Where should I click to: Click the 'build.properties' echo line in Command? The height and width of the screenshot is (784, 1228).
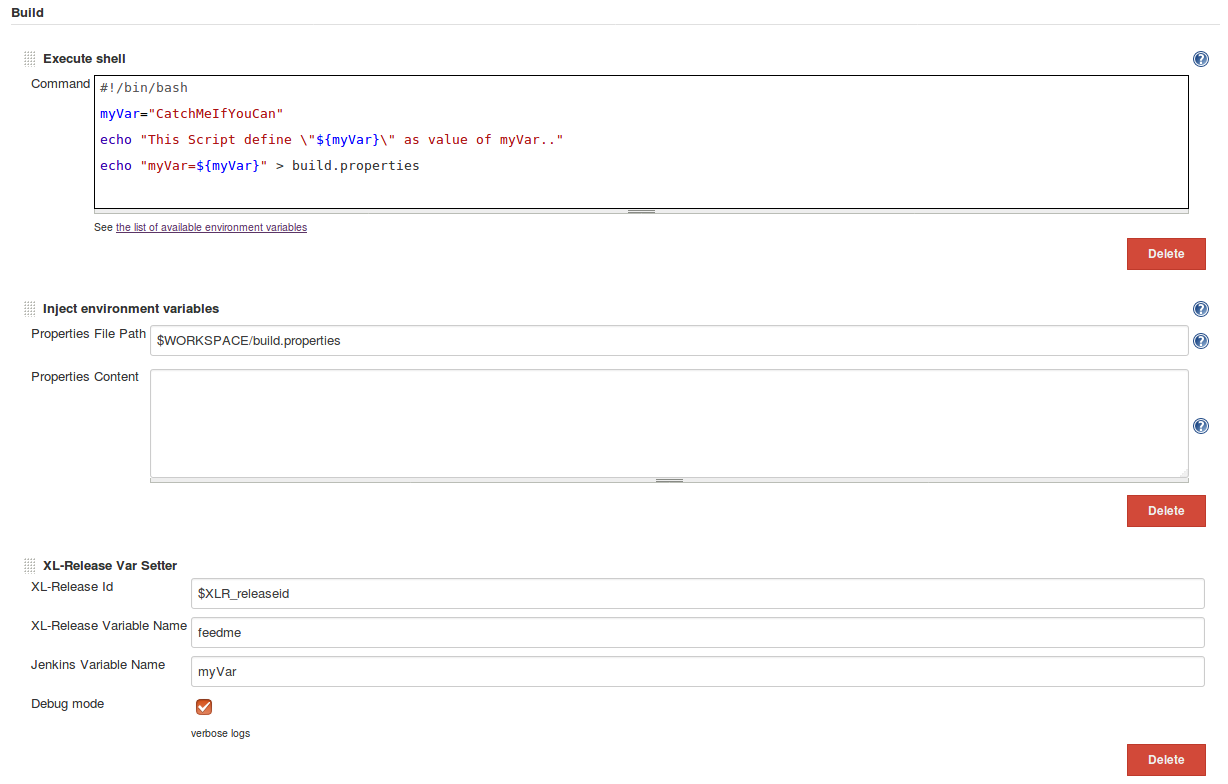click(260, 166)
